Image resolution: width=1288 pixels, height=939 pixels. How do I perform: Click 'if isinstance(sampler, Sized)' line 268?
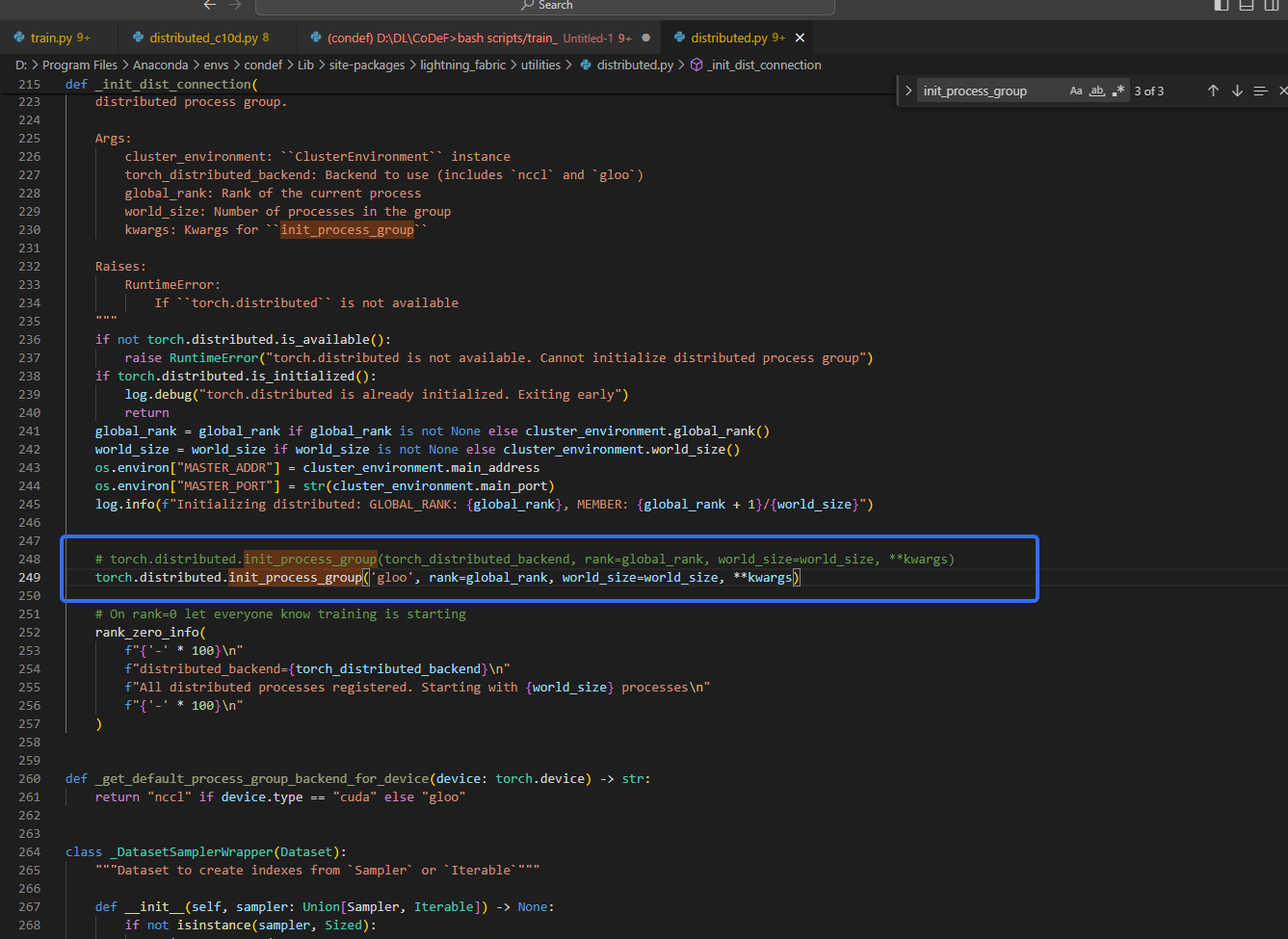click(x=250, y=925)
